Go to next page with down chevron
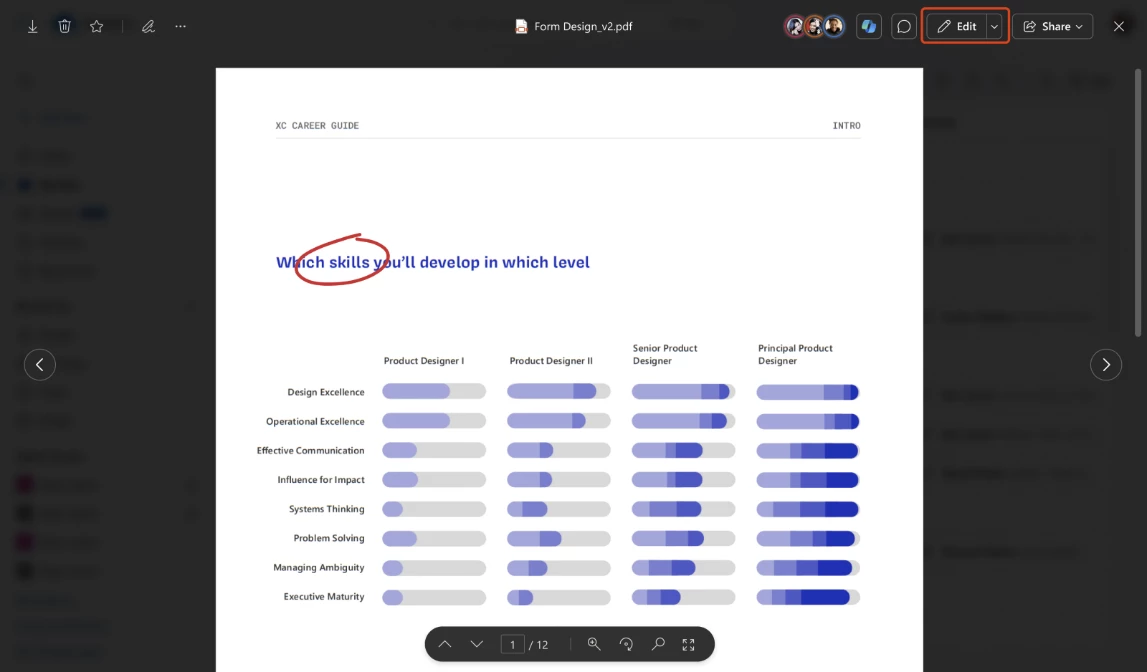The image size is (1147, 672). point(477,644)
